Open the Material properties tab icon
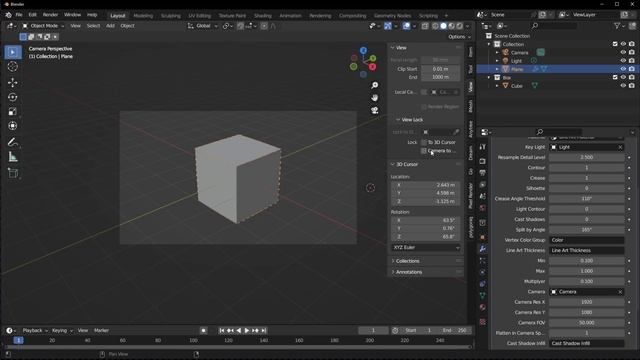The image size is (640, 360). pyautogui.click(x=482, y=307)
